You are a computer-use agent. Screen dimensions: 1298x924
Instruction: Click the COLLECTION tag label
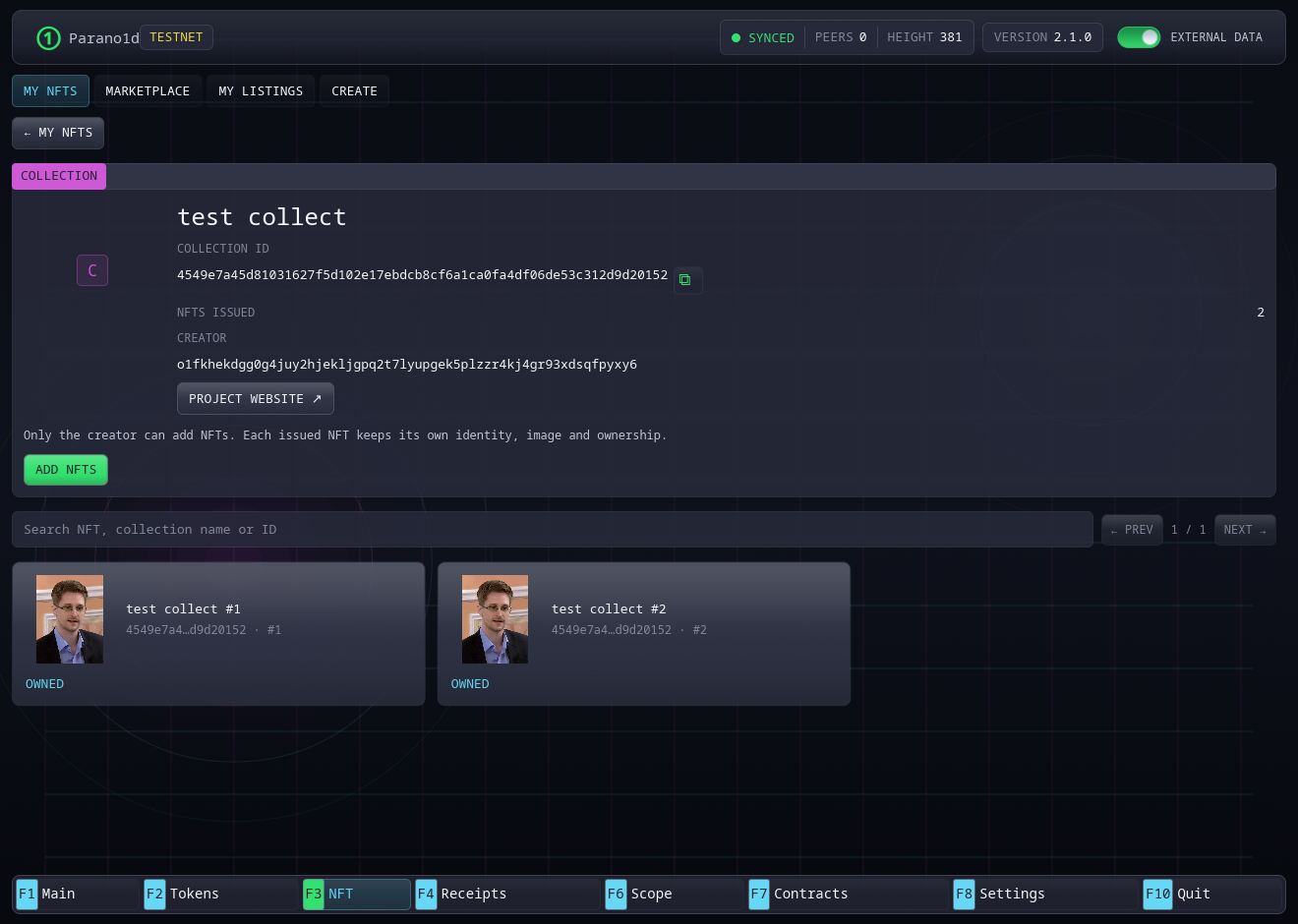point(59,176)
